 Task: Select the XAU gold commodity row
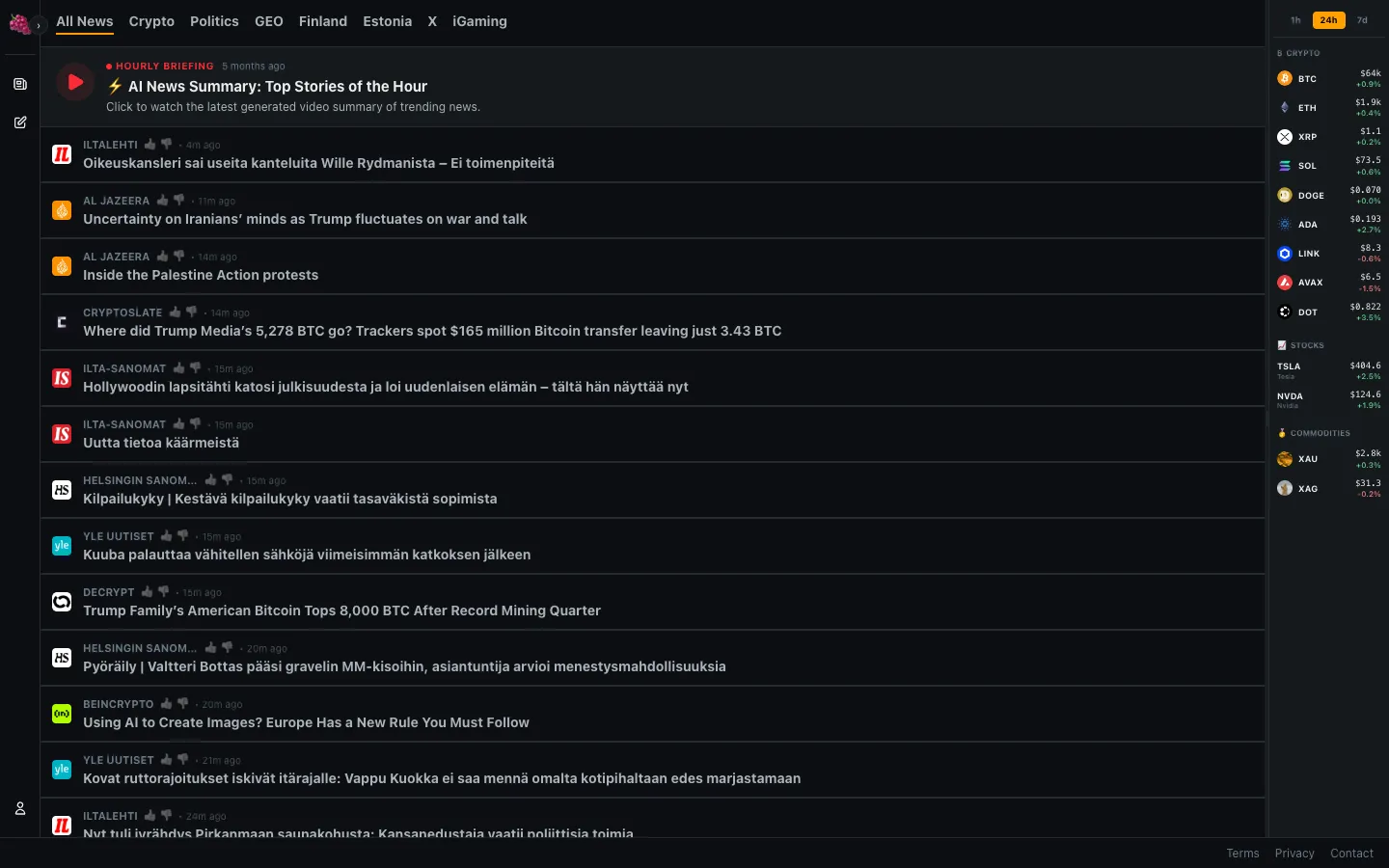1329,459
